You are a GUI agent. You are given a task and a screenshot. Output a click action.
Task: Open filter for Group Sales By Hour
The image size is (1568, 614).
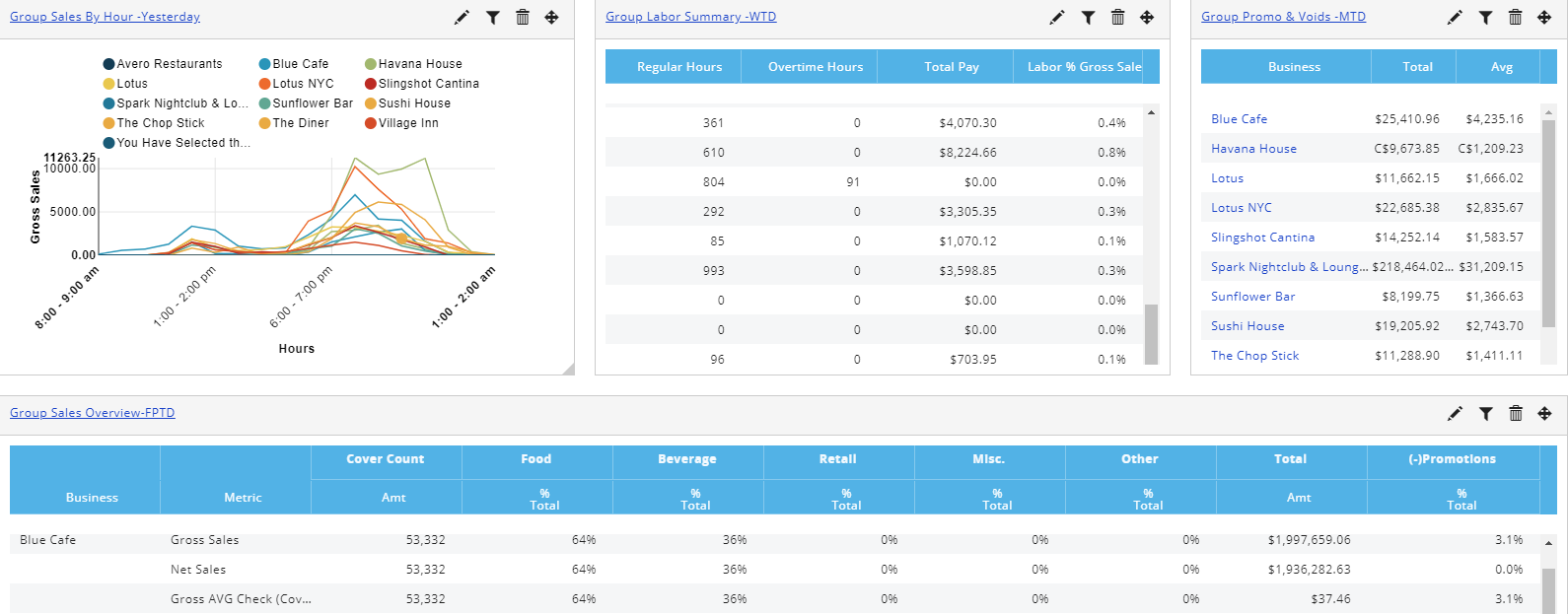coord(492,18)
